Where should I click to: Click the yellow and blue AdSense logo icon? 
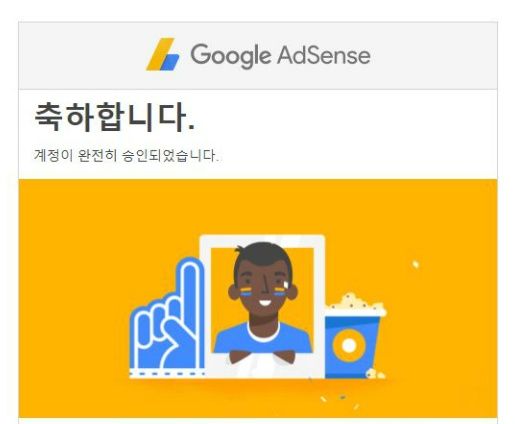pyautogui.click(x=163, y=54)
